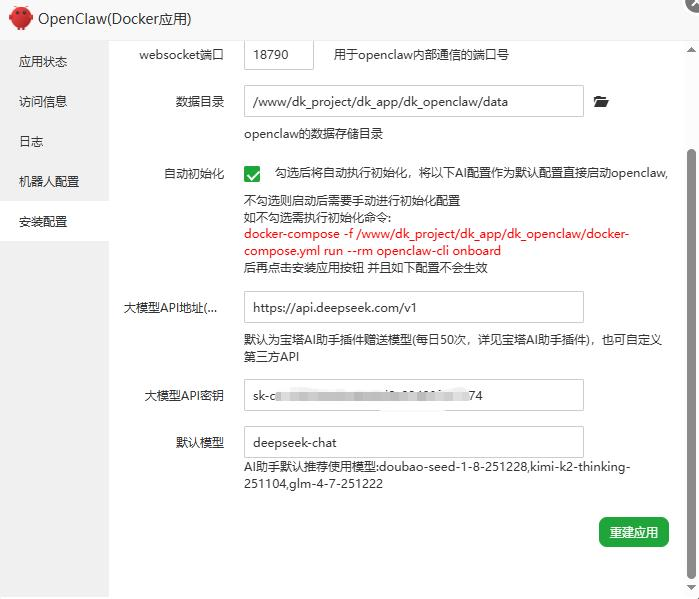Open the folder browser for data directory
The height and width of the screenshot is (599, 699).
[x=600, y=102]
